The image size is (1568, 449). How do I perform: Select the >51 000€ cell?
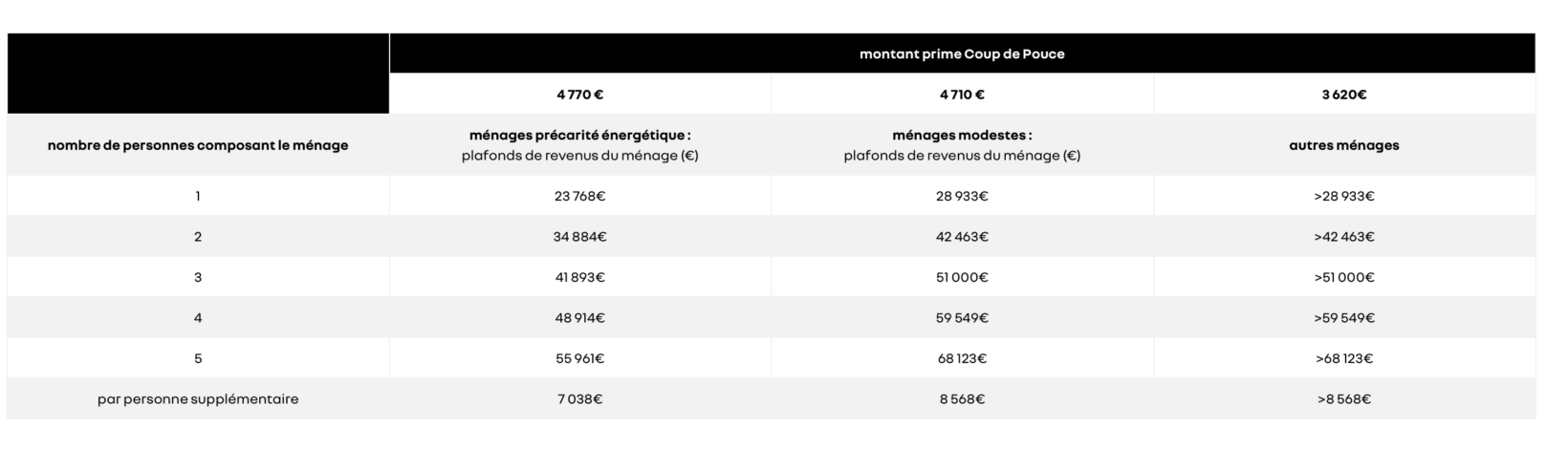pyautogui.click(x=1343, y=277)
